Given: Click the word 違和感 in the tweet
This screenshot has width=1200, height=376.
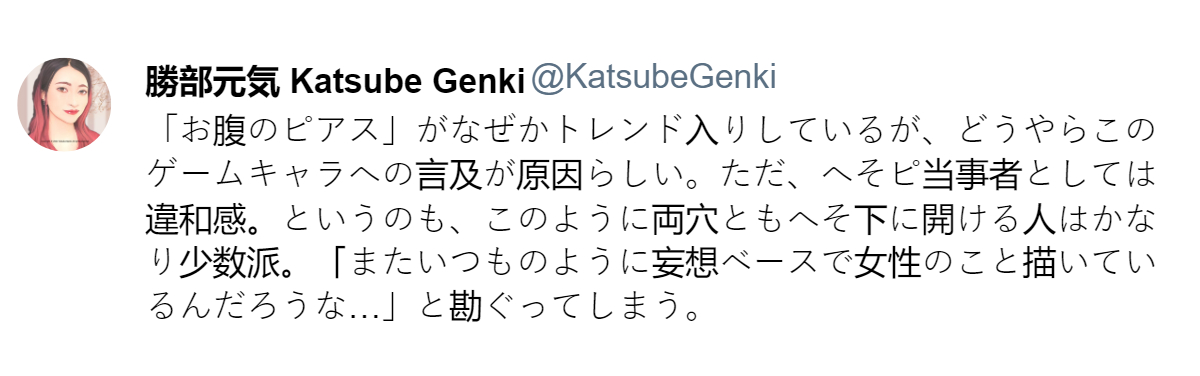Looking at the screenshot, I should pos(196,217).
